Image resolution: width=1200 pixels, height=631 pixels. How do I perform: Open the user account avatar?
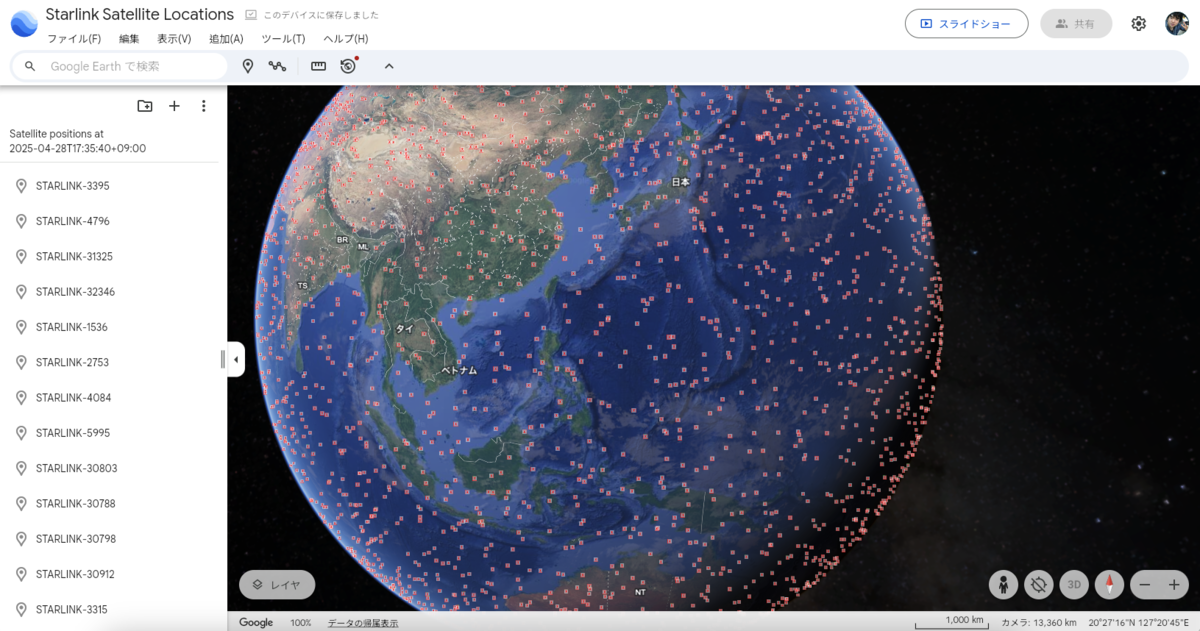coord(1177,24)
